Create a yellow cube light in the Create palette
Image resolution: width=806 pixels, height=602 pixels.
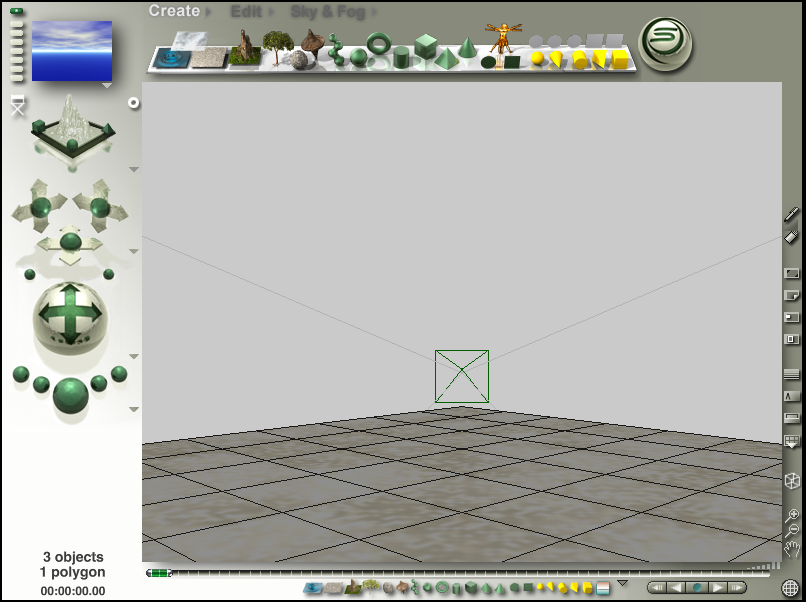click(x=620, y=59)
